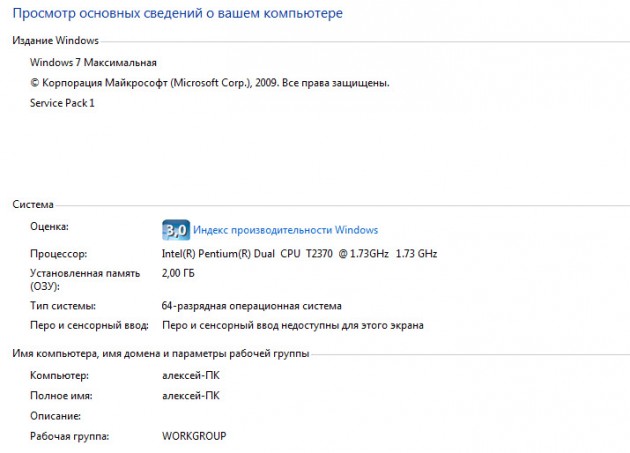
Task: Open the "Индекс производительности Windows" link
Action: pyautogui.click(x=285, y=230)
